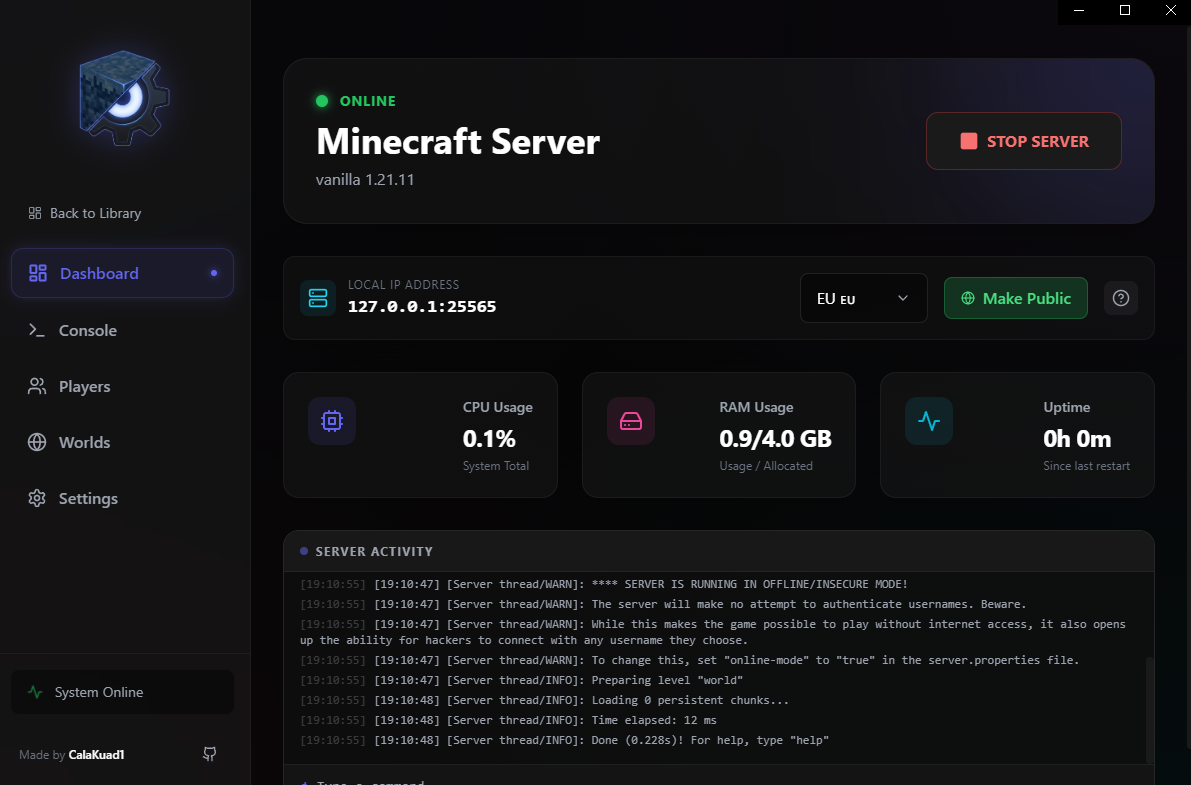Open the Console sidebar icon
Screen dimensions: 1191x785
(36, 330)
